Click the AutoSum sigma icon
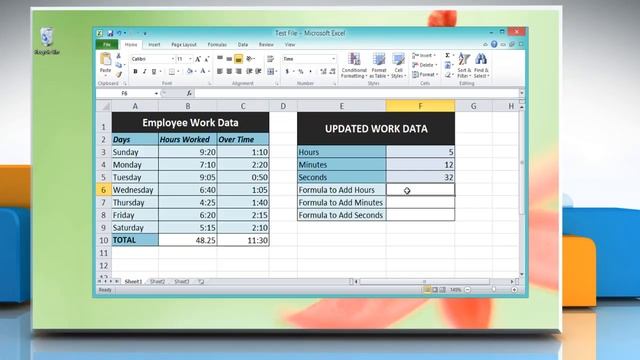Image resolution: width=640 pixels, height=360 pixels. 448,56
